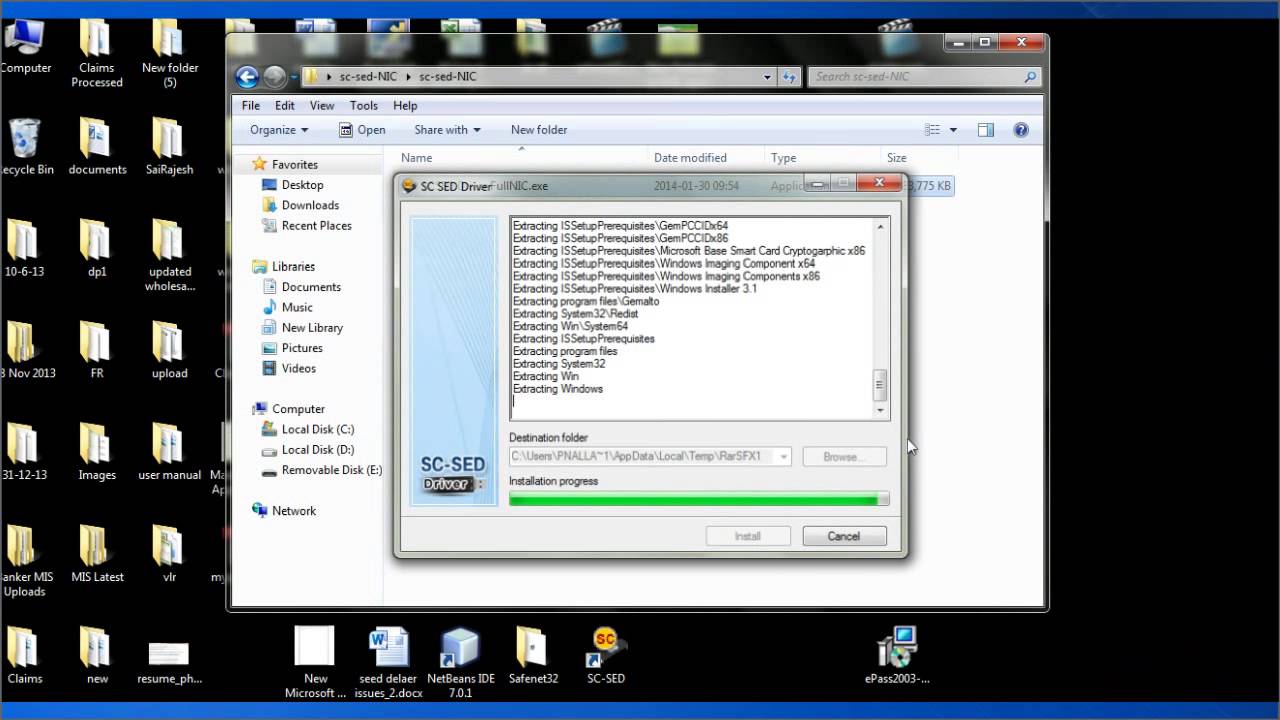
Task: Click the refresh button beside address bar
Action: click(789, 76)
